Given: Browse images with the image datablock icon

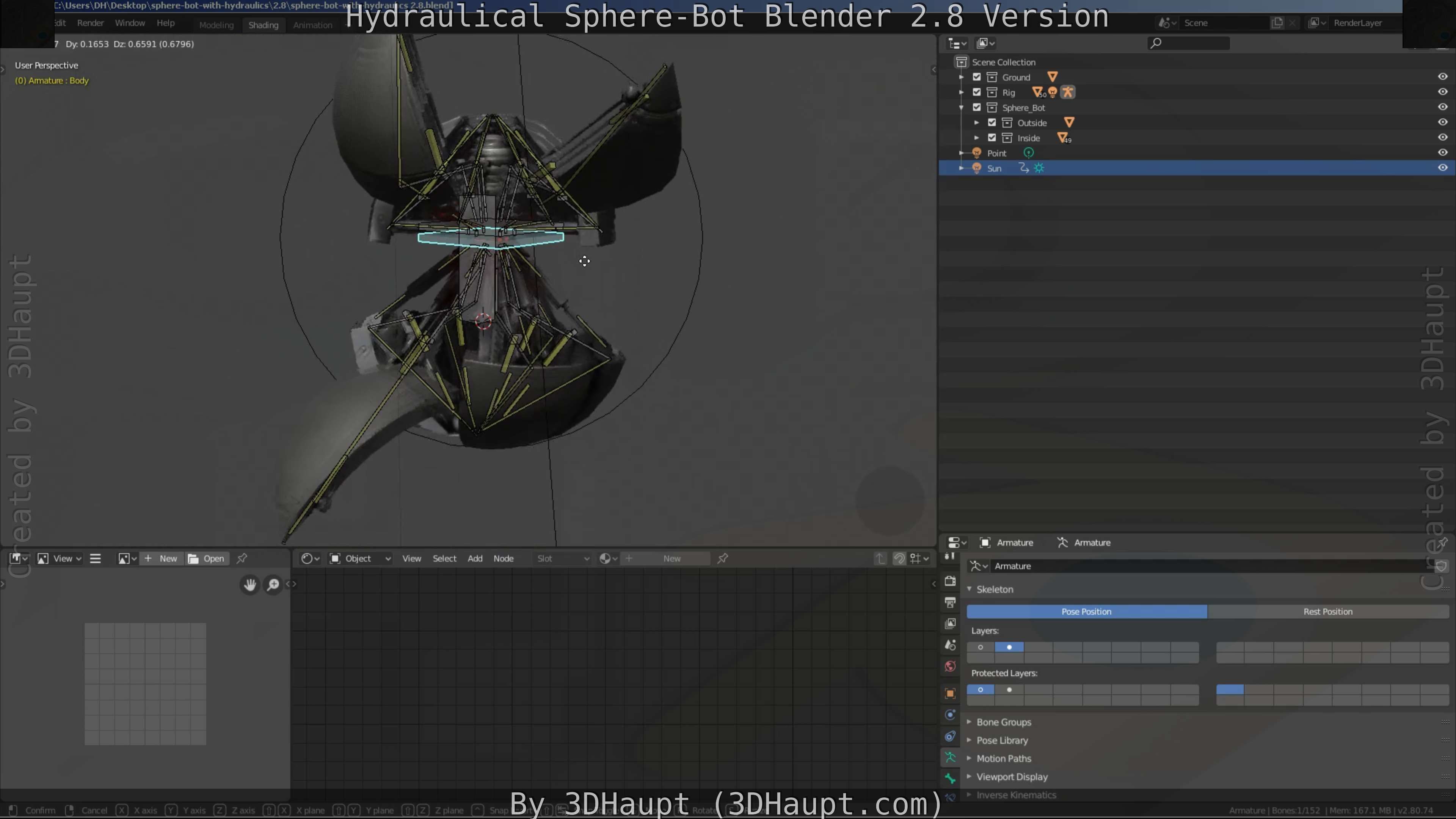Looking at the screenshot, I should (x=127, y=559).
